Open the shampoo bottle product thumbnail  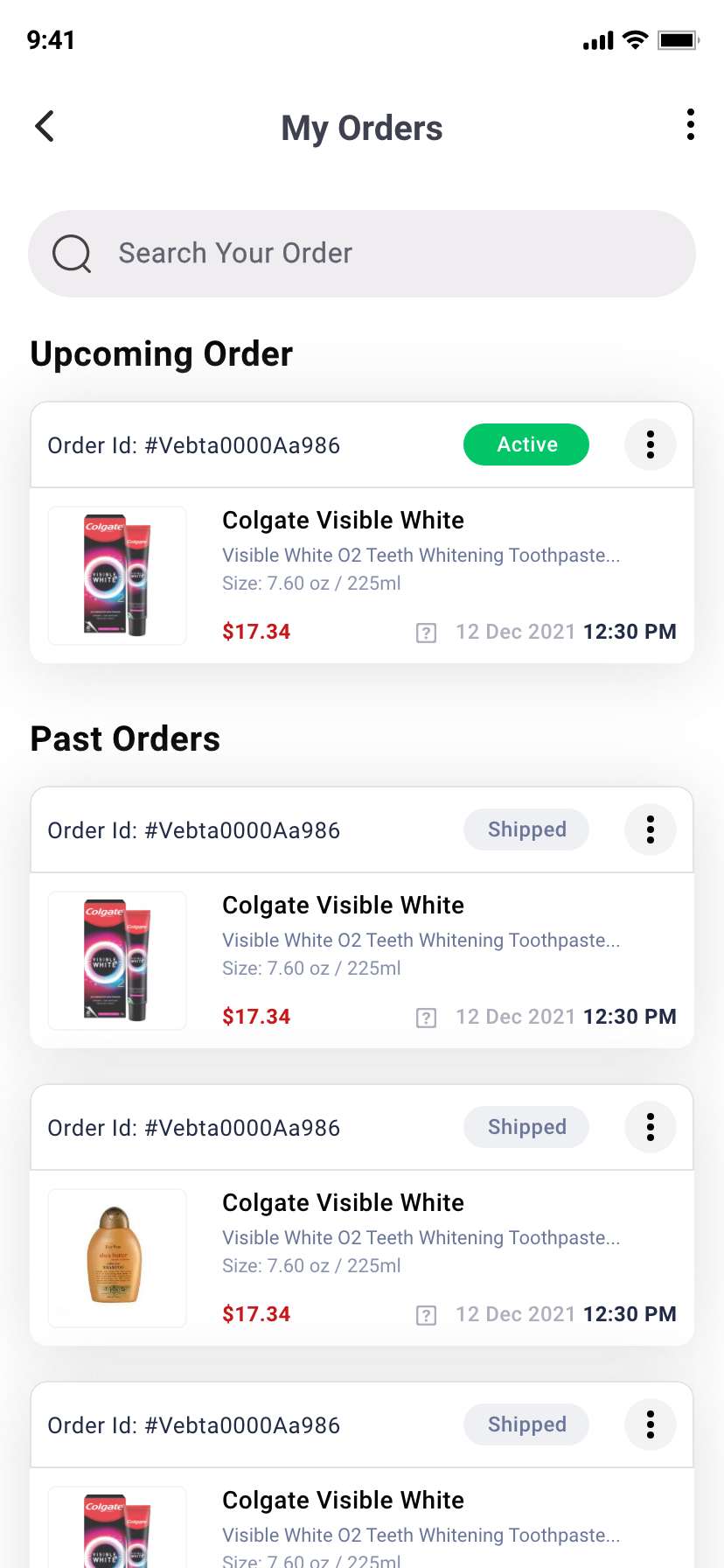(117, 1258)
